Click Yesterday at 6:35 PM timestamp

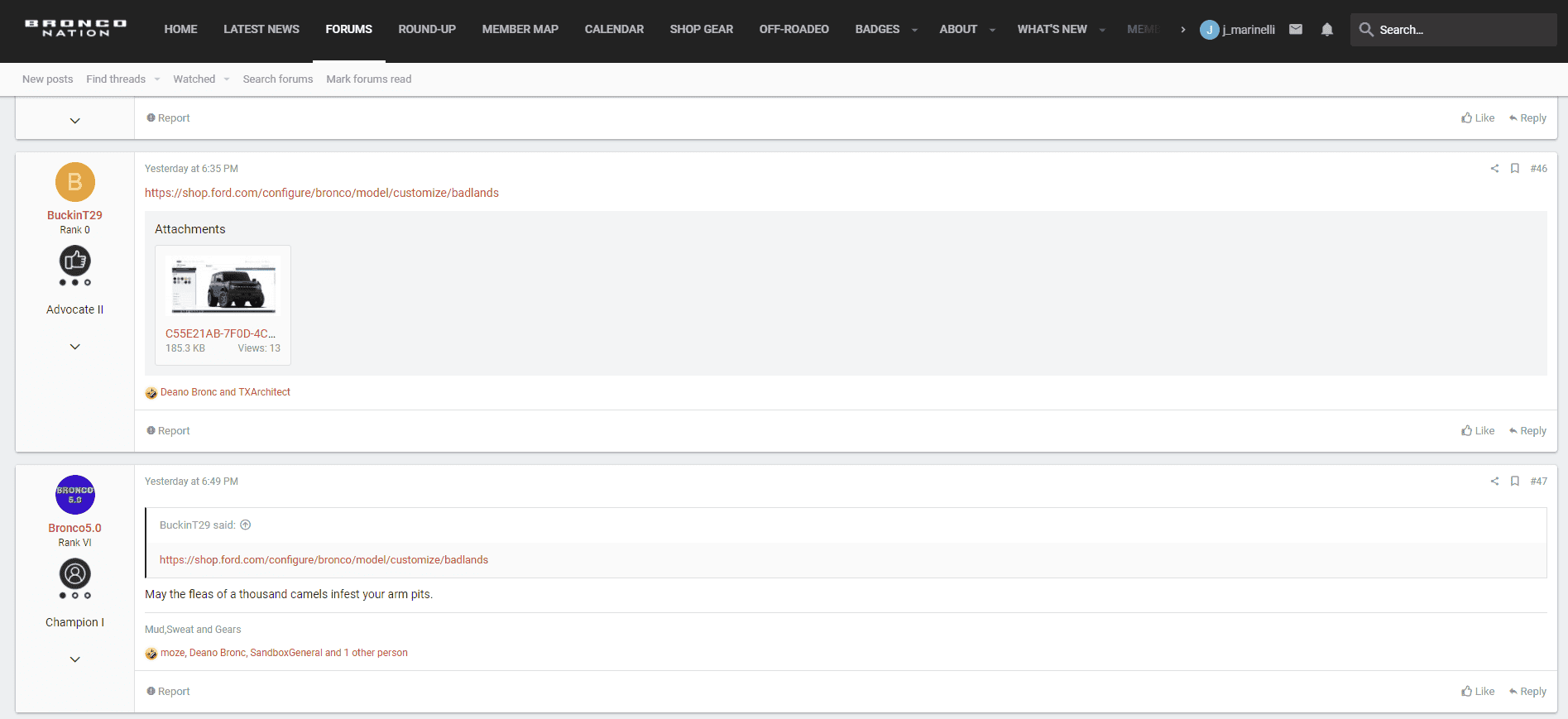[191, 169]
